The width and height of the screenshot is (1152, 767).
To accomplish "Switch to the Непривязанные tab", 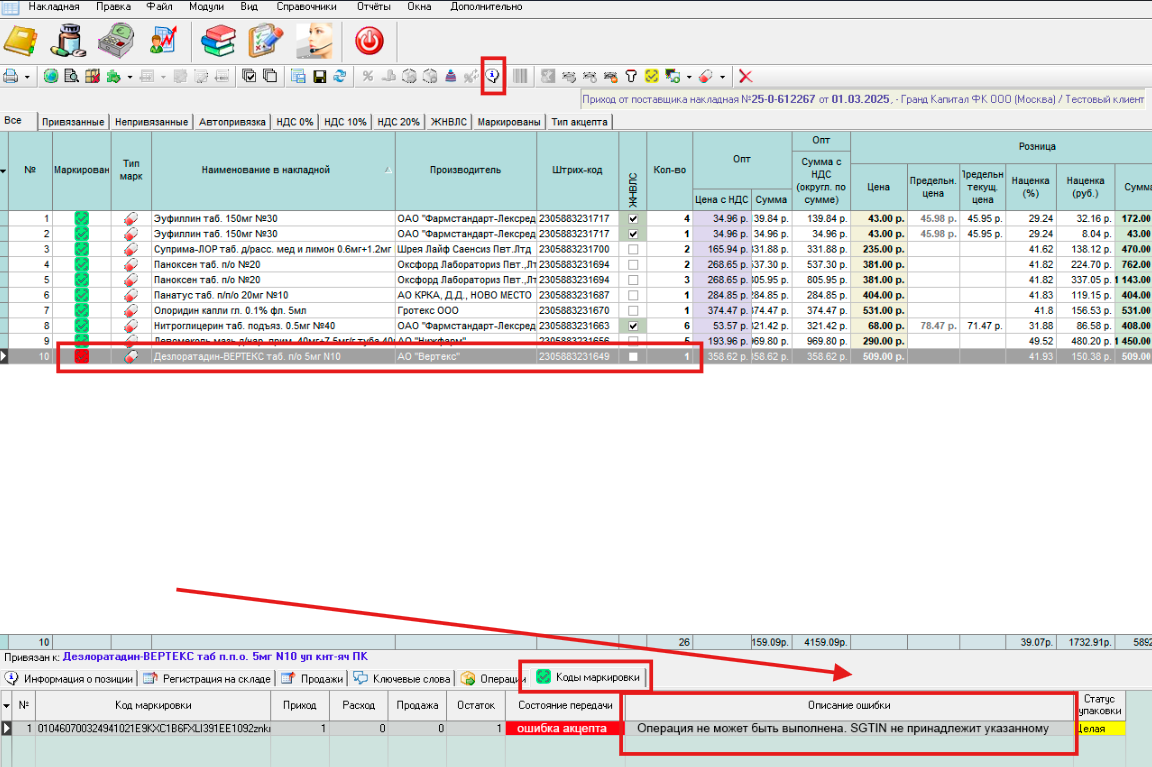I will (x=151, y=122).
